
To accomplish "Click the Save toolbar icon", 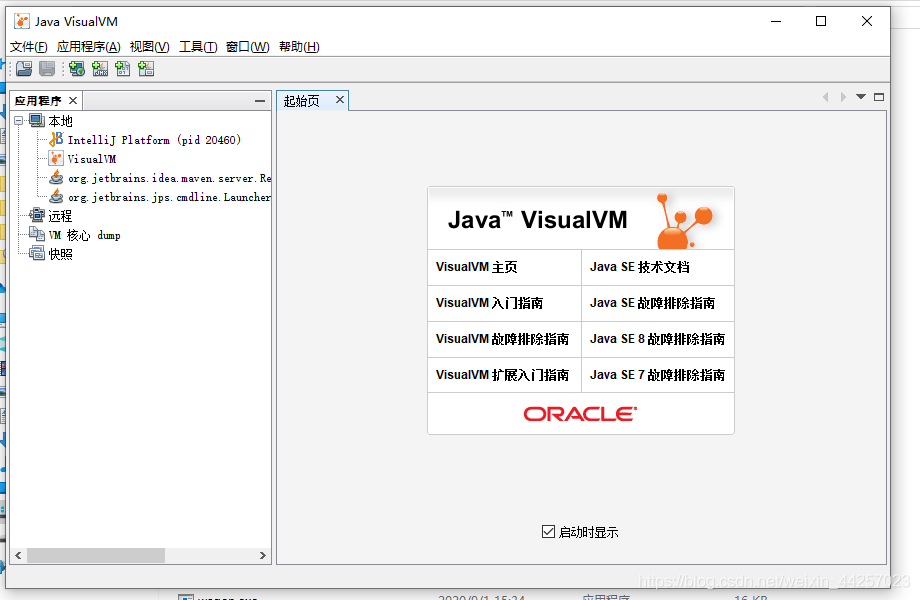I will (47, 69).
